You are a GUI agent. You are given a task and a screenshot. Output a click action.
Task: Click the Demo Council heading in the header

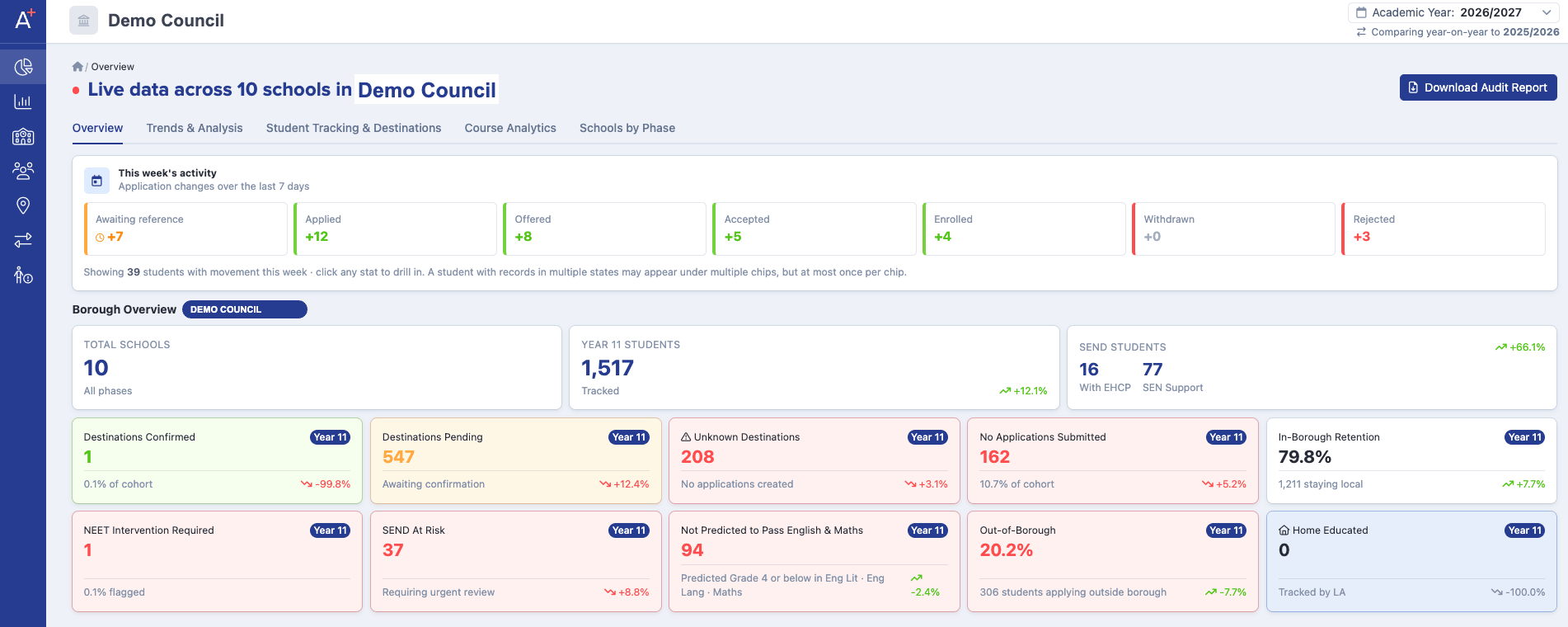[x=166, y=21]
